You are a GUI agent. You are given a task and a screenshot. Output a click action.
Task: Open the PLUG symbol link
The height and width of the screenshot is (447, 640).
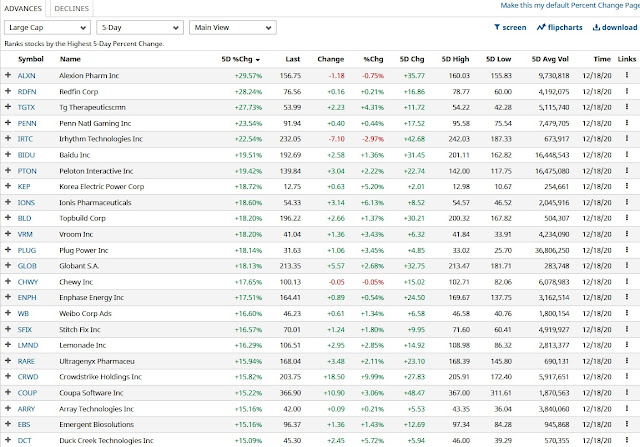(x=27, y=250)
